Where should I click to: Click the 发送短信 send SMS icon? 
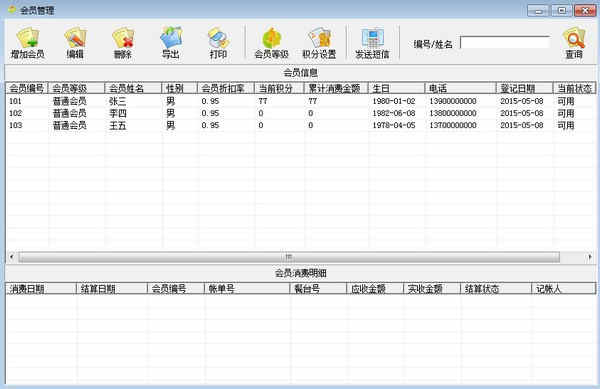coord(372,43)
